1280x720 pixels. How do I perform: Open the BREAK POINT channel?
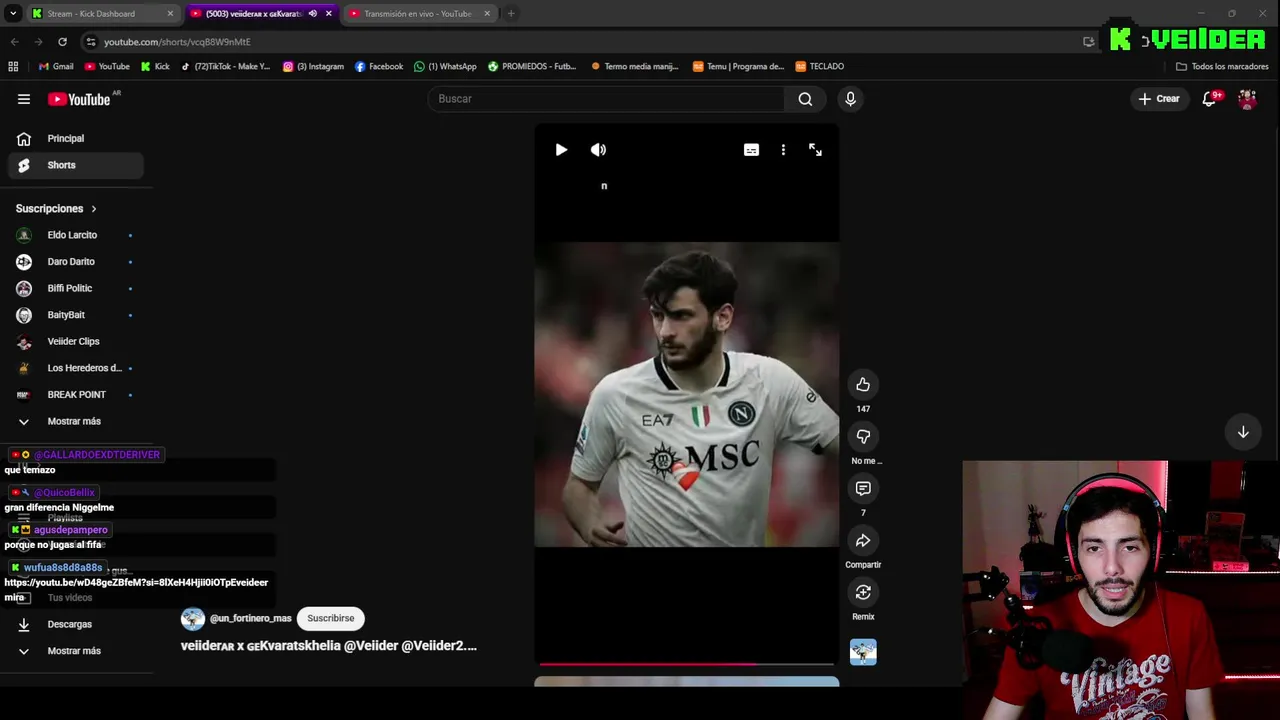point(76,395)
